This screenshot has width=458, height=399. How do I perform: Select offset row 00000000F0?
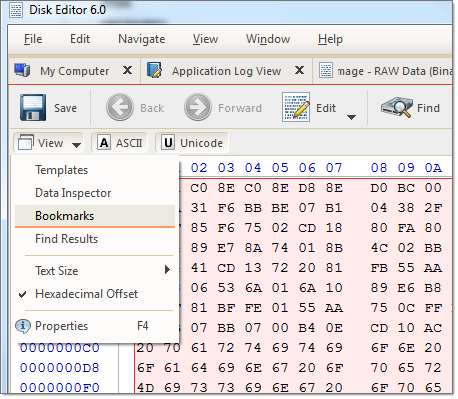(60, 388)
